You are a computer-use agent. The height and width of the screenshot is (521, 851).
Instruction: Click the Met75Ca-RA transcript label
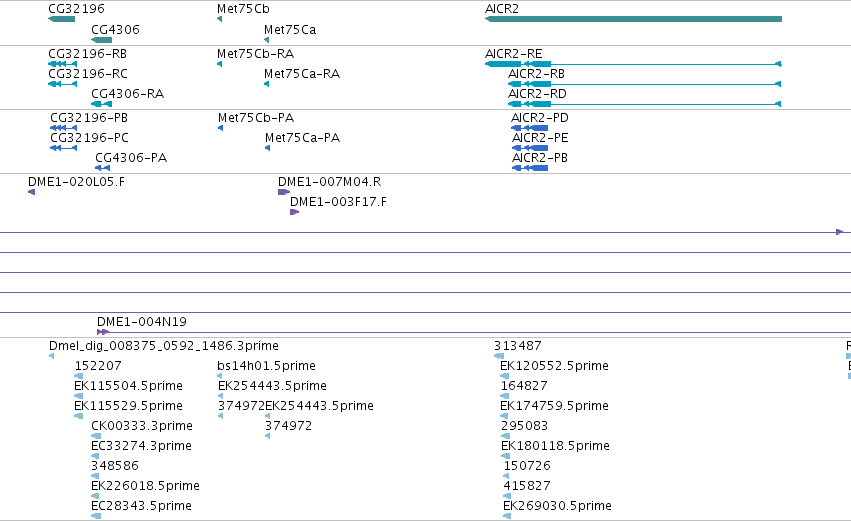tap(302, 74)
